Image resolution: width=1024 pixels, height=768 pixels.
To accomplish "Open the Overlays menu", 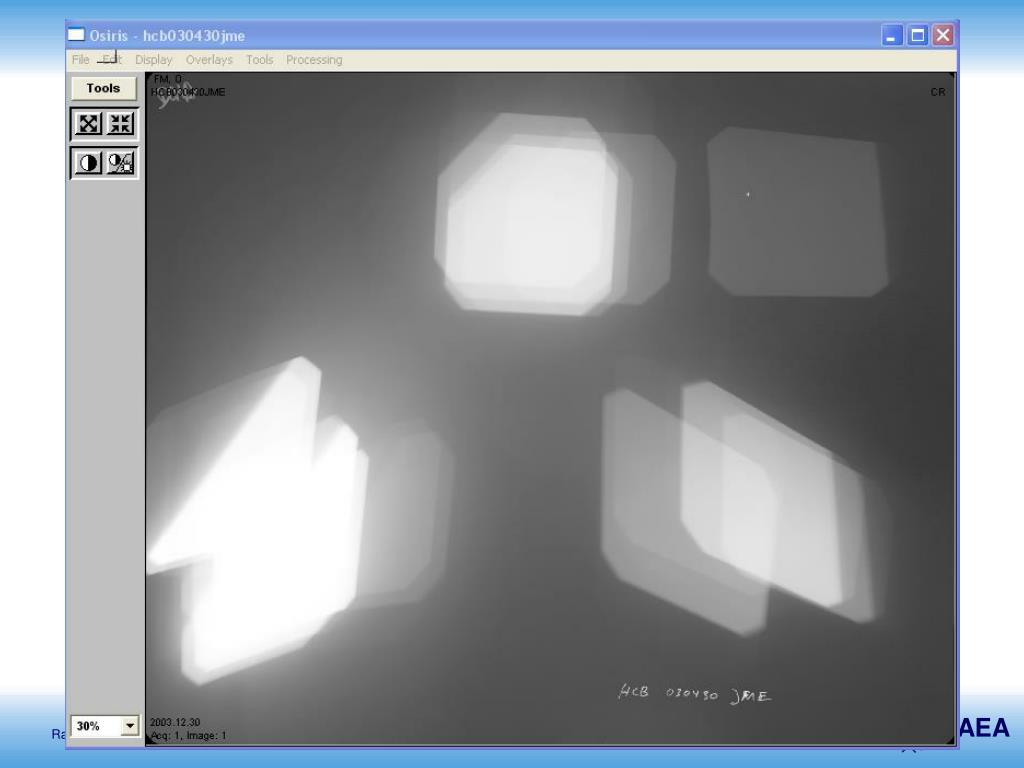I will tap(209, 59).
